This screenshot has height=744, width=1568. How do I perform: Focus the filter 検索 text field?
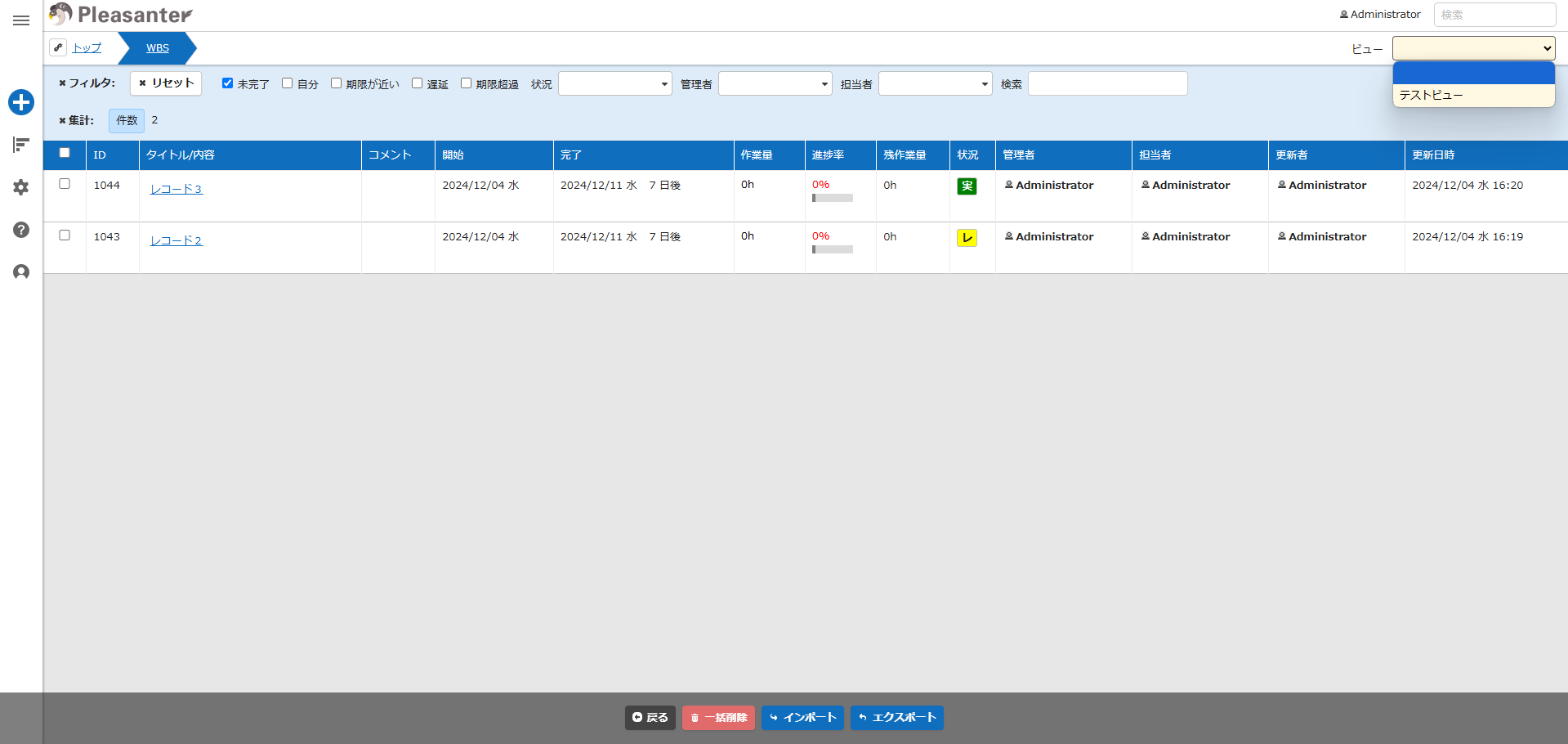1107,83
